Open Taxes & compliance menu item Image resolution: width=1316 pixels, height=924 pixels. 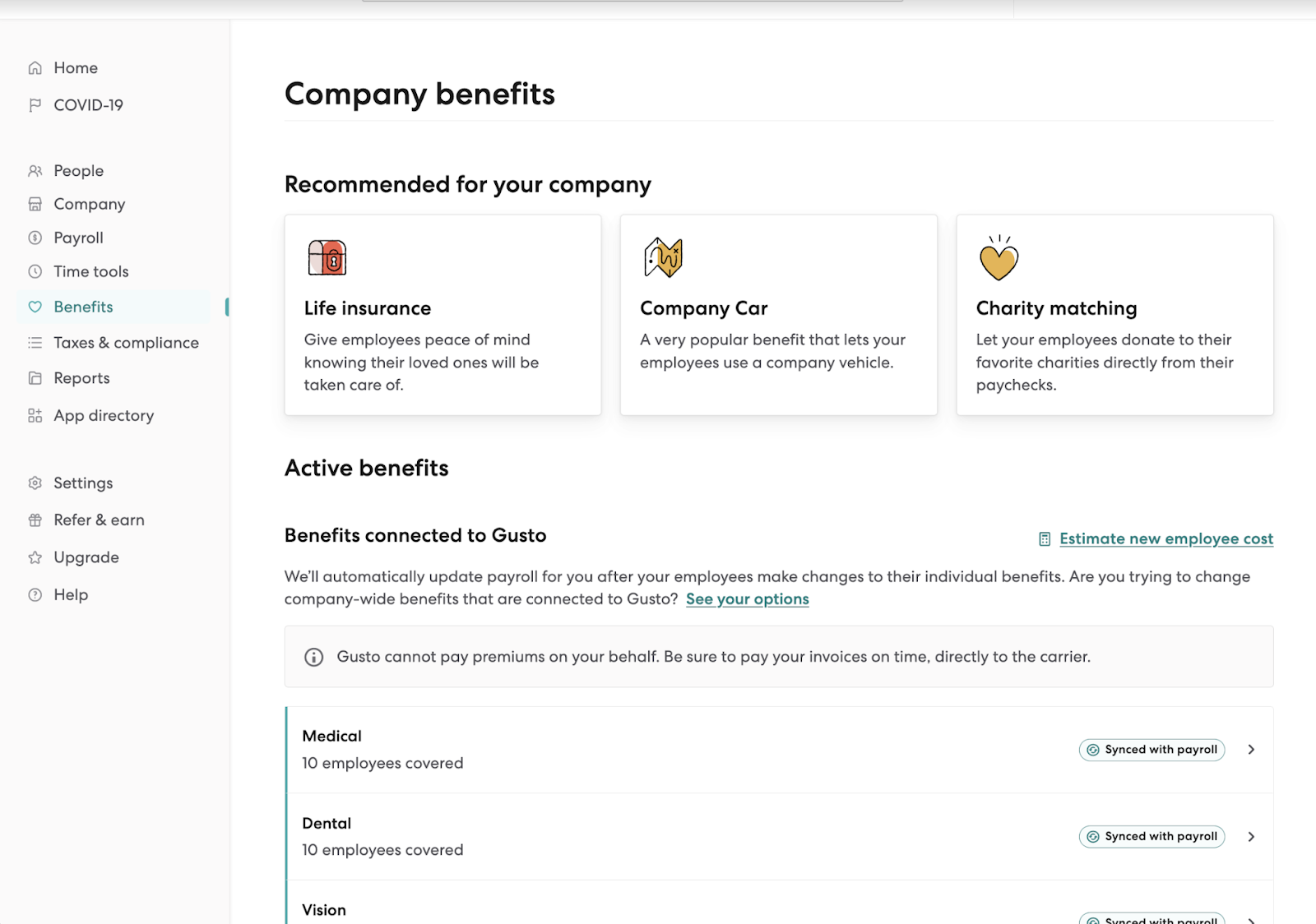(126, 343)
